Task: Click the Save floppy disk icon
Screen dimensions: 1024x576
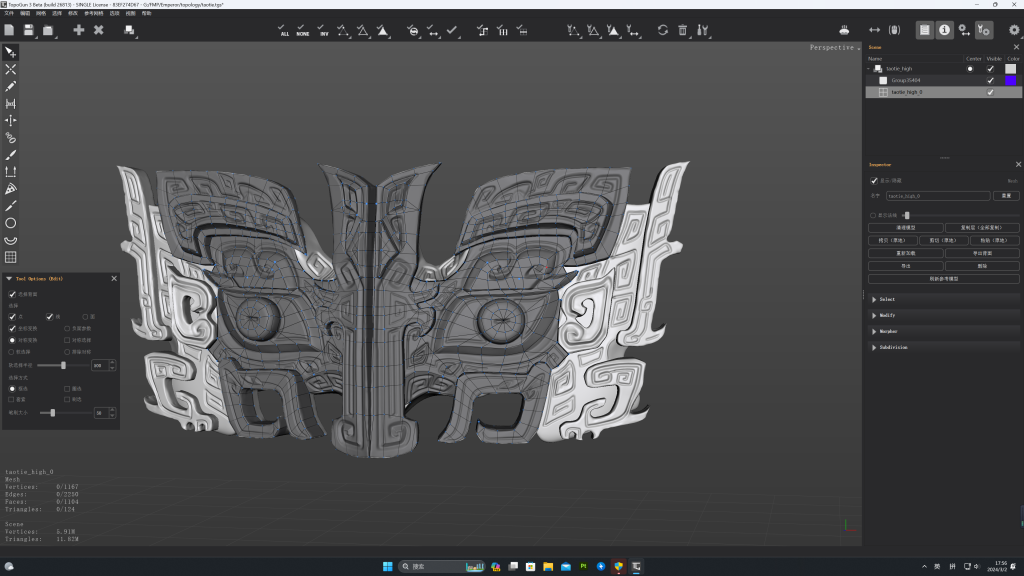Action: click(29, 30)
